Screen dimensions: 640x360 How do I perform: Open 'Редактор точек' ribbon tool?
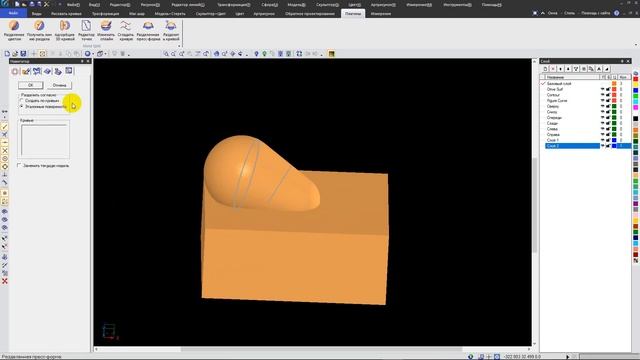86,31
